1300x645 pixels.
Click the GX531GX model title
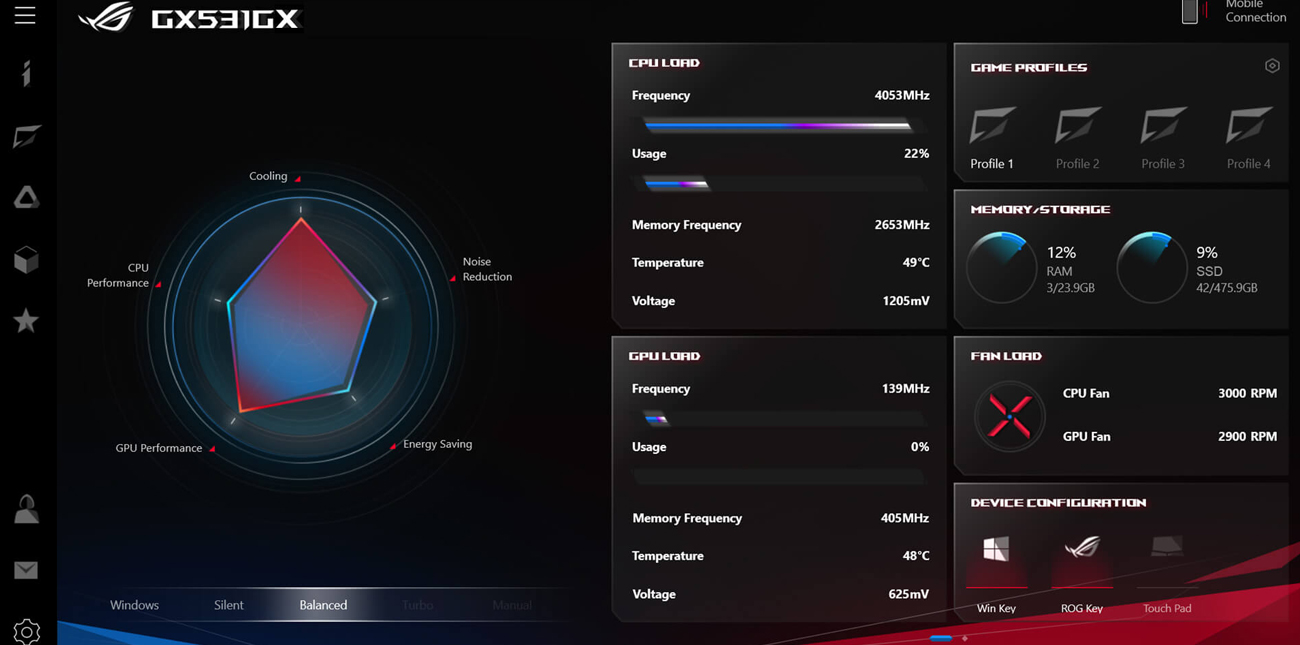pyautogui.click(x=225, y=19)
